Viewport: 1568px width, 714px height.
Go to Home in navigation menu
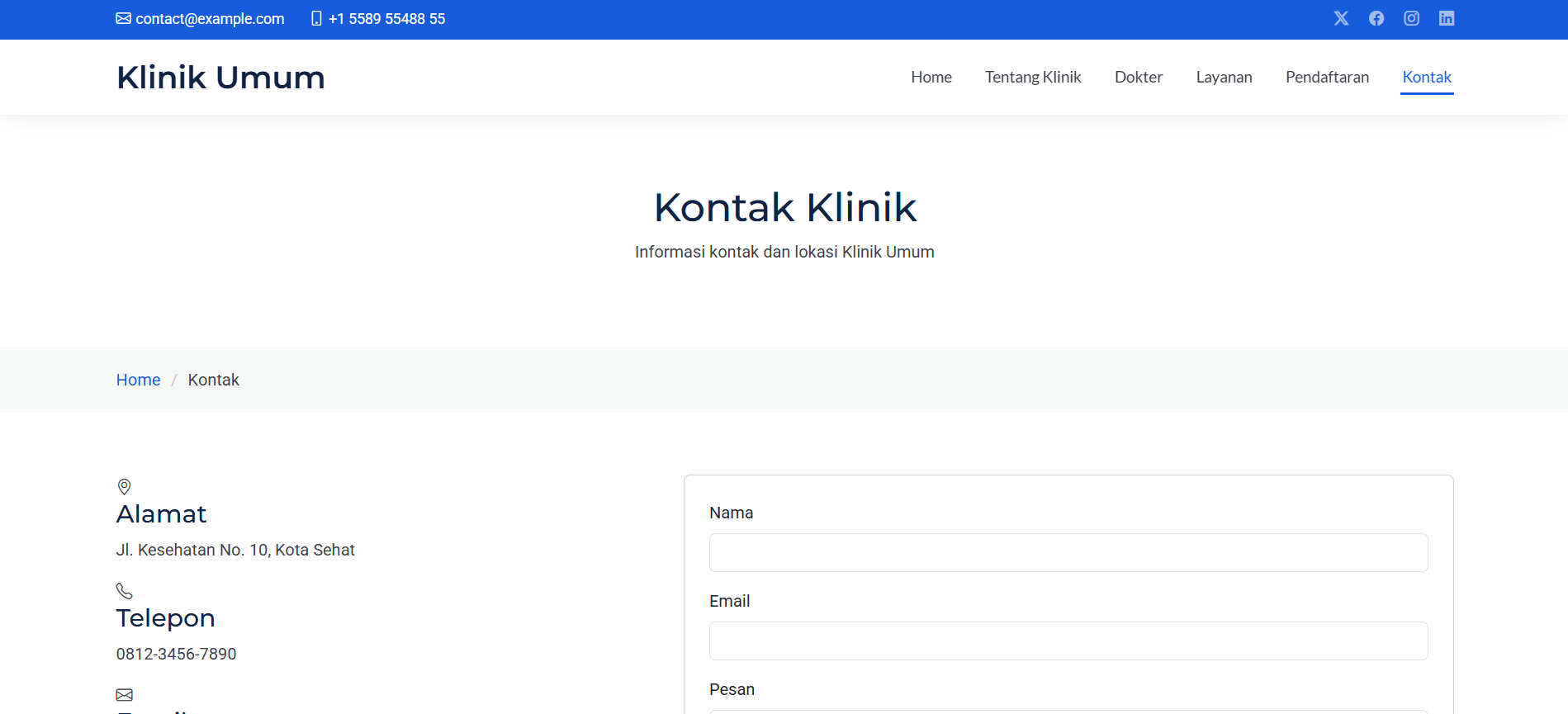(x=931, y=77)
